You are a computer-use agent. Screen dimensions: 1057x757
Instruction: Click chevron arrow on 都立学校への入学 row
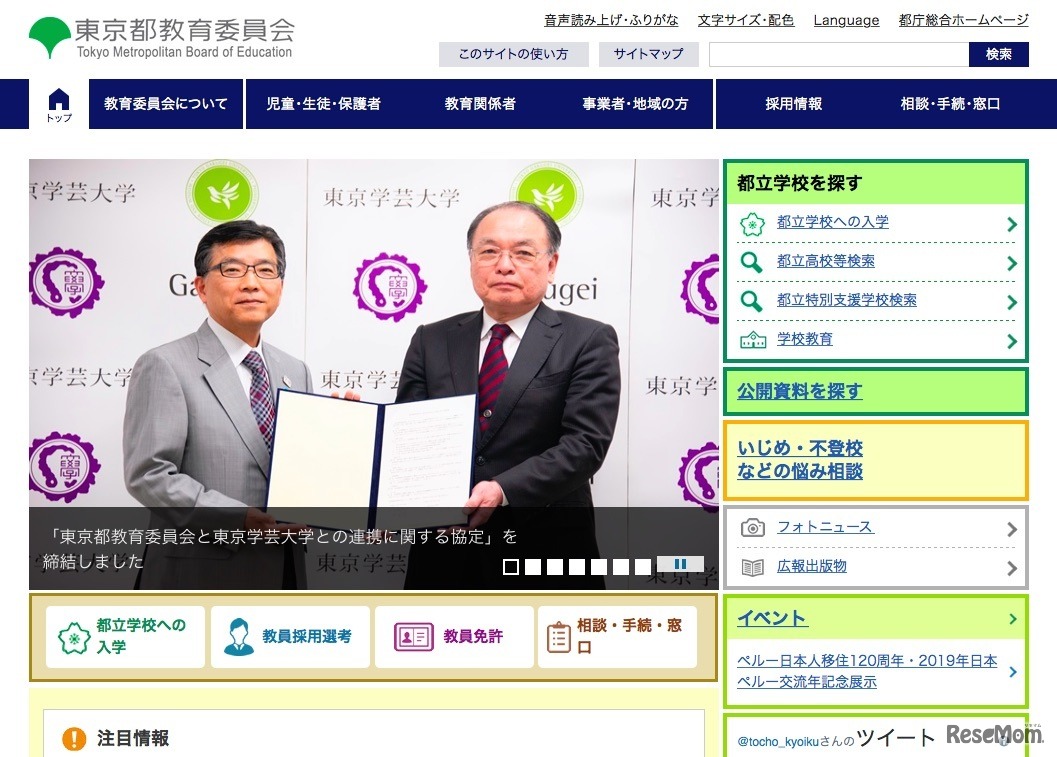pyautogui.click(x=1012, y=224)
